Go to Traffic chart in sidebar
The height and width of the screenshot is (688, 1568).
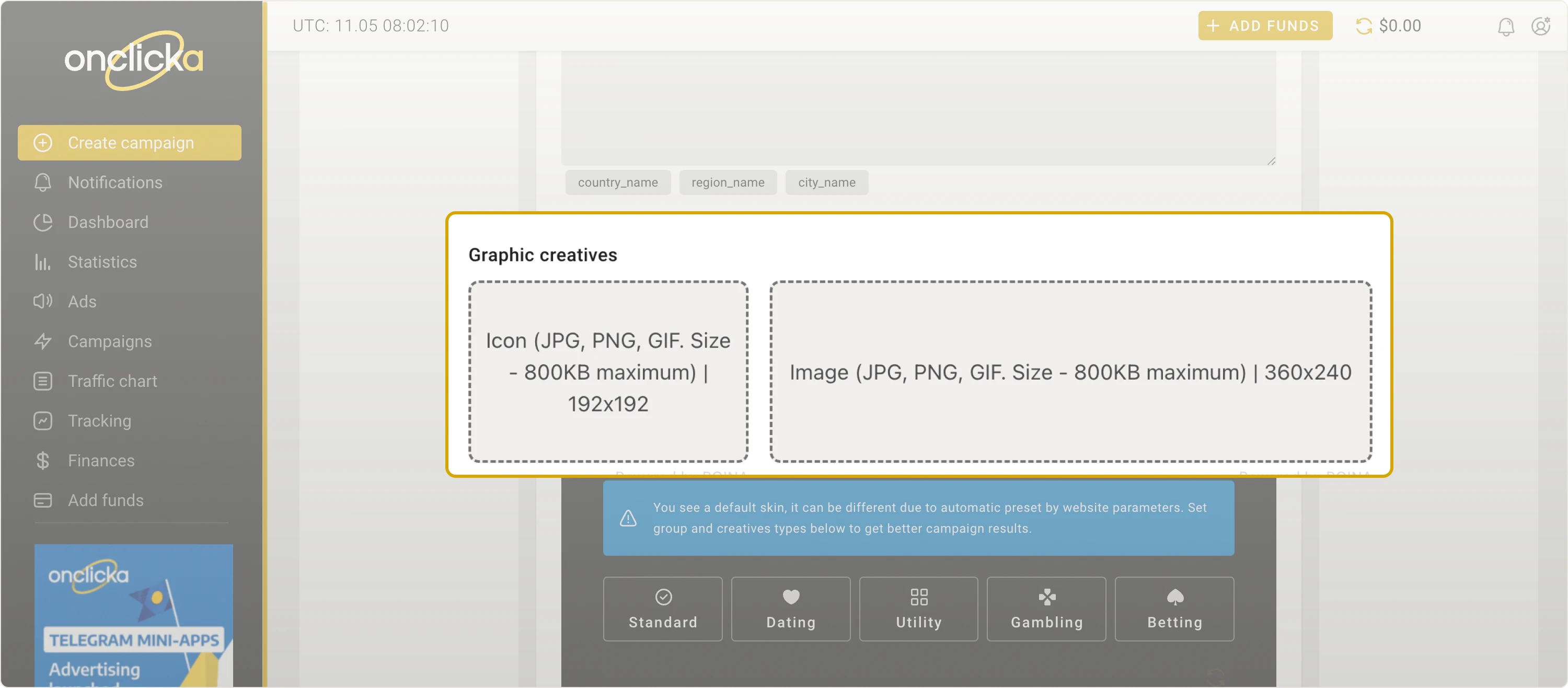pyautogui.click(x=112, y=381)
